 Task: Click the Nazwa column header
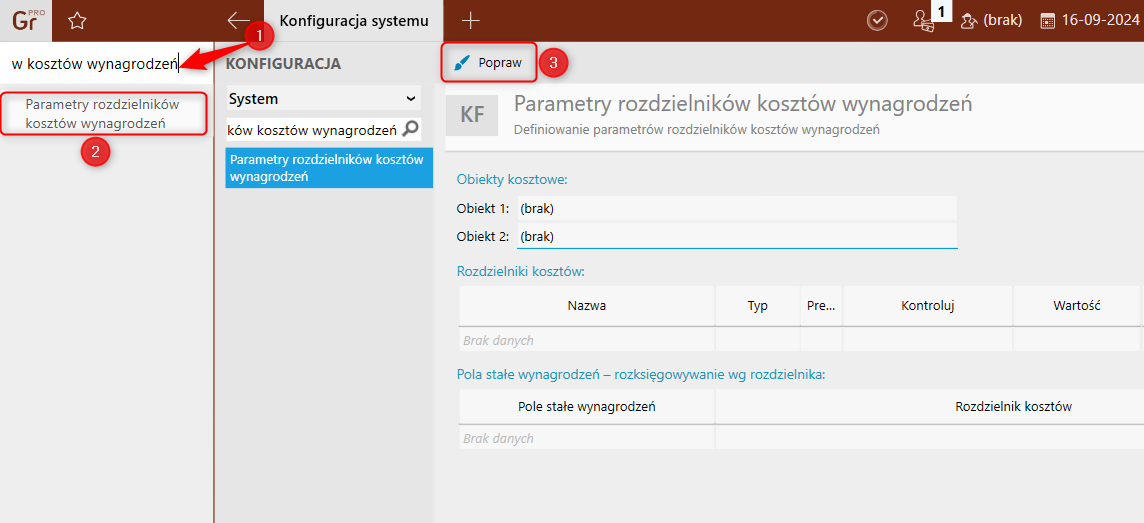coord(587,306)
